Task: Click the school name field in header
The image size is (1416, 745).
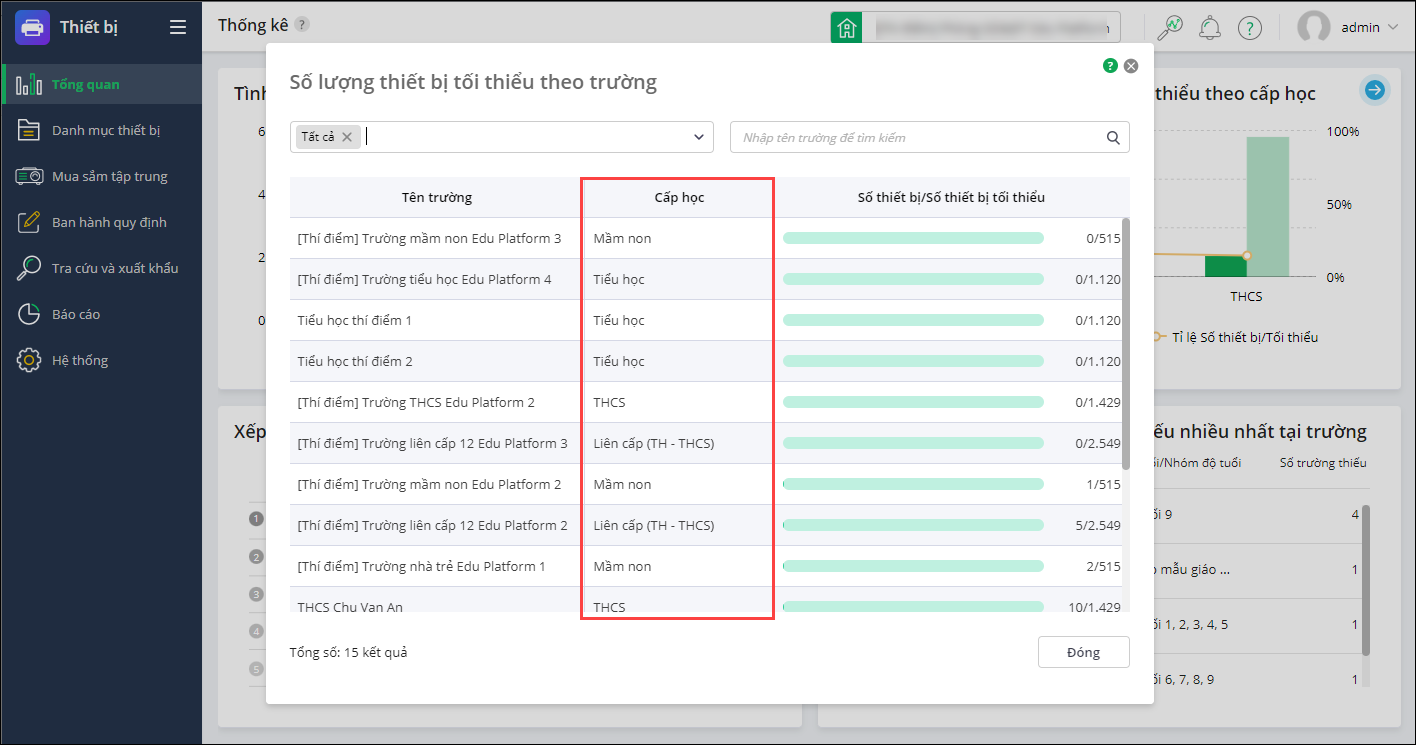Action: 991,28
